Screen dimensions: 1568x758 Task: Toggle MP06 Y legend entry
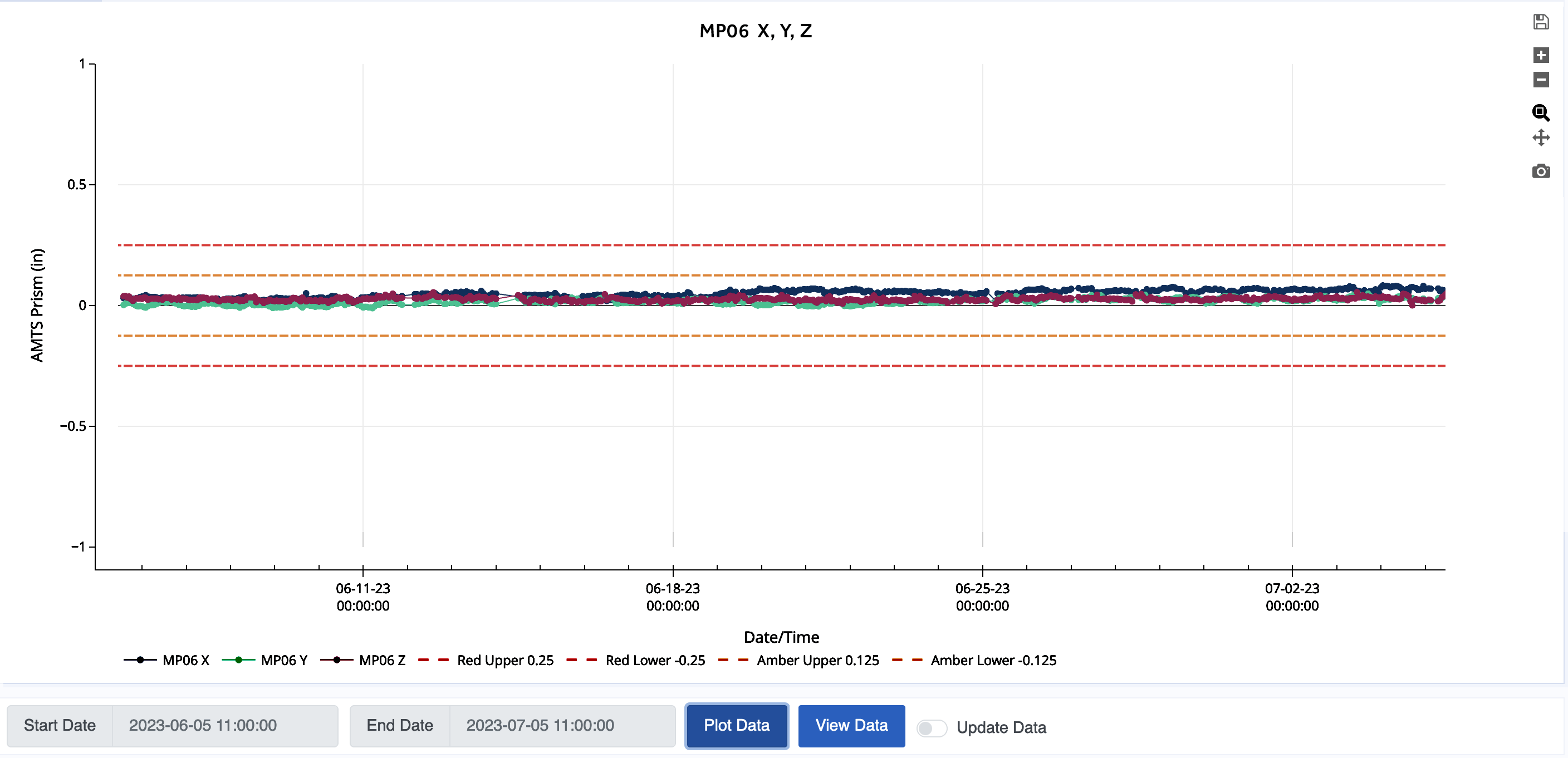click(x=265, y=660)
